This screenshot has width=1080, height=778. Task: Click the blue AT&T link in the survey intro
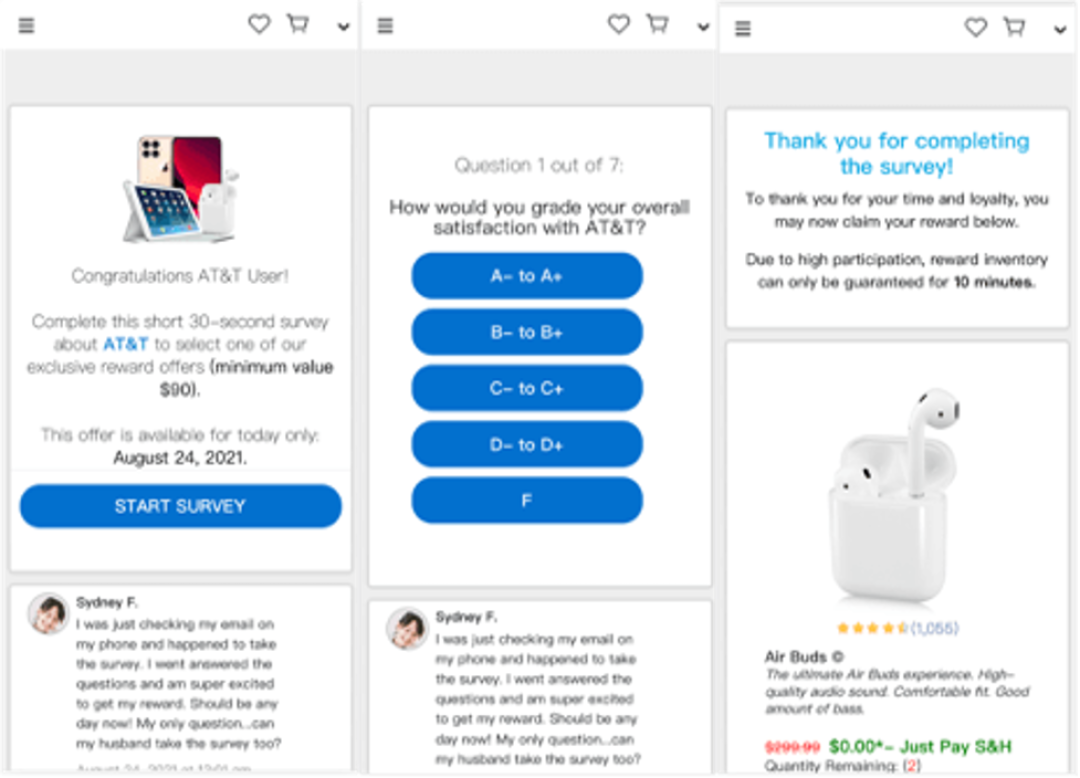coord(126,344)
